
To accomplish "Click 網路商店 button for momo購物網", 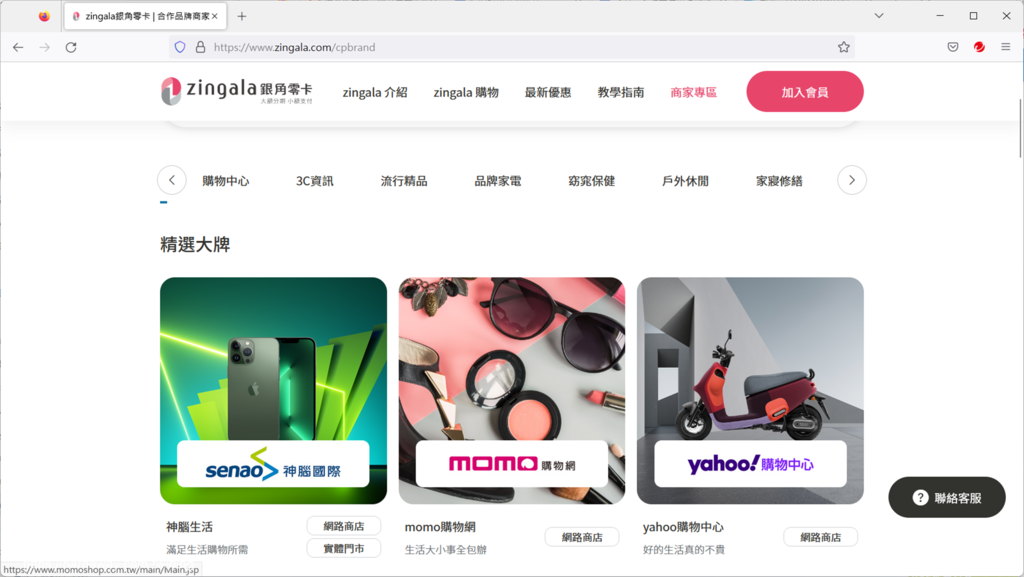I will coord(583,537).
